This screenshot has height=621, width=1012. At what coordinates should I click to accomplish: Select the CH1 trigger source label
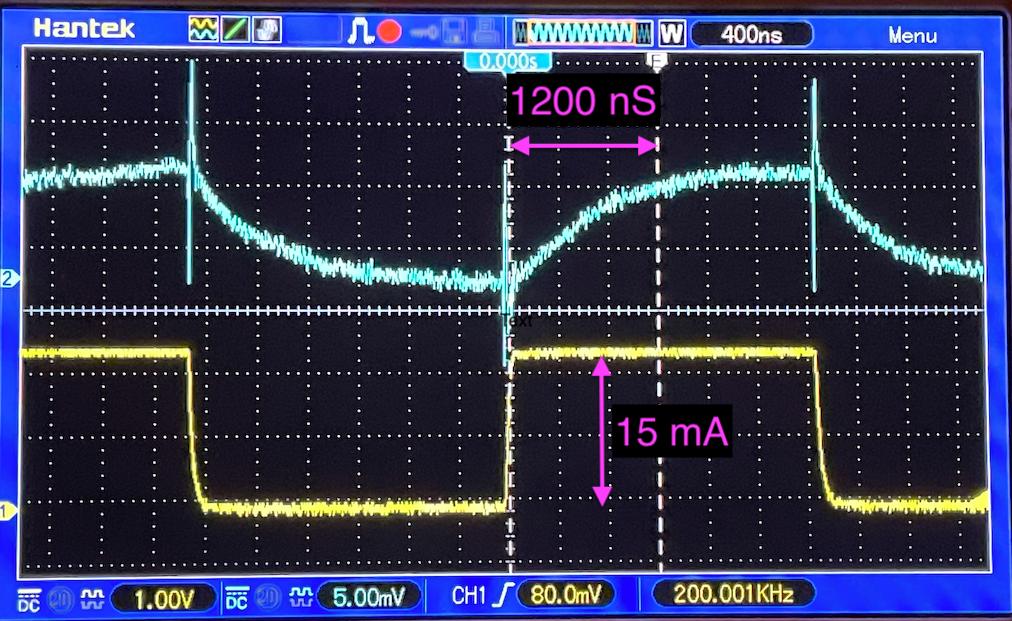tap(469, 597)
